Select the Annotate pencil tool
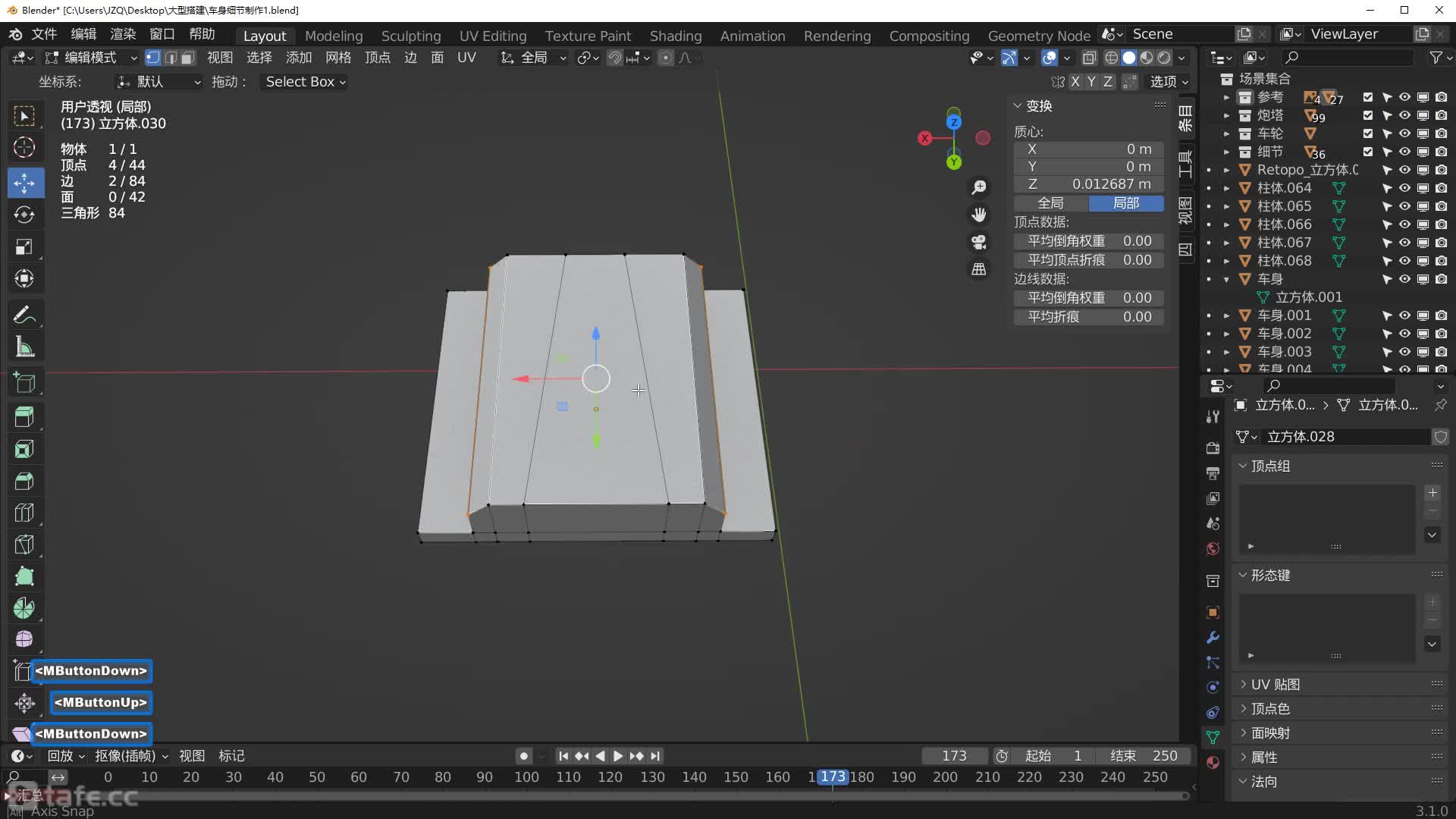 [24, 315]
